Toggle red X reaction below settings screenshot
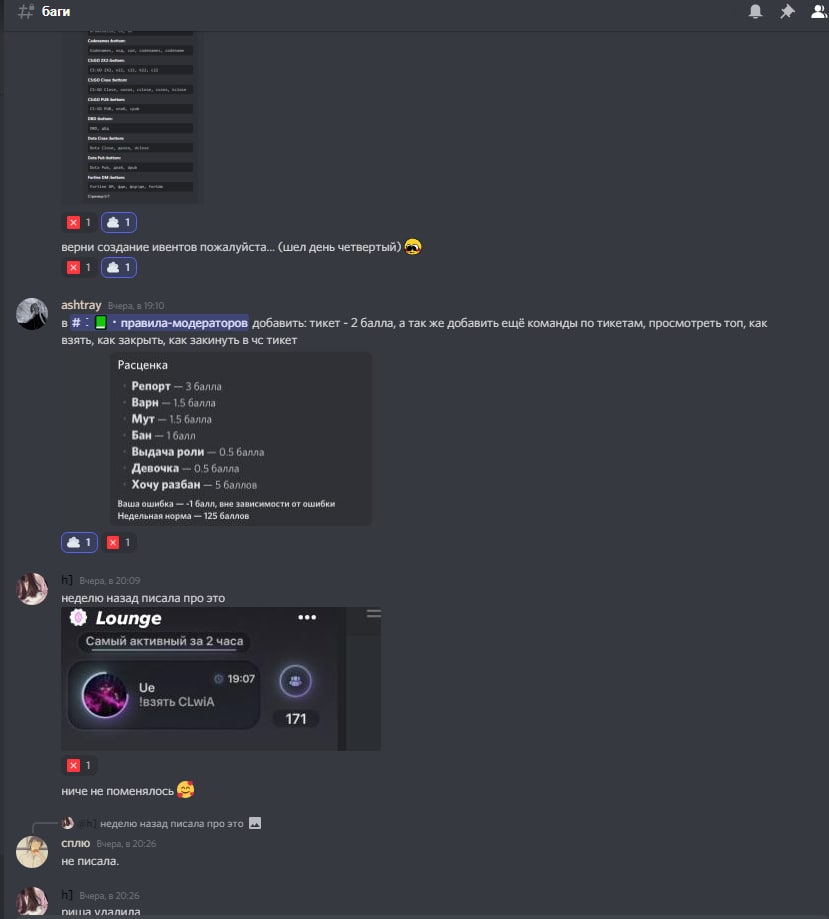 (x=79, y=223)
